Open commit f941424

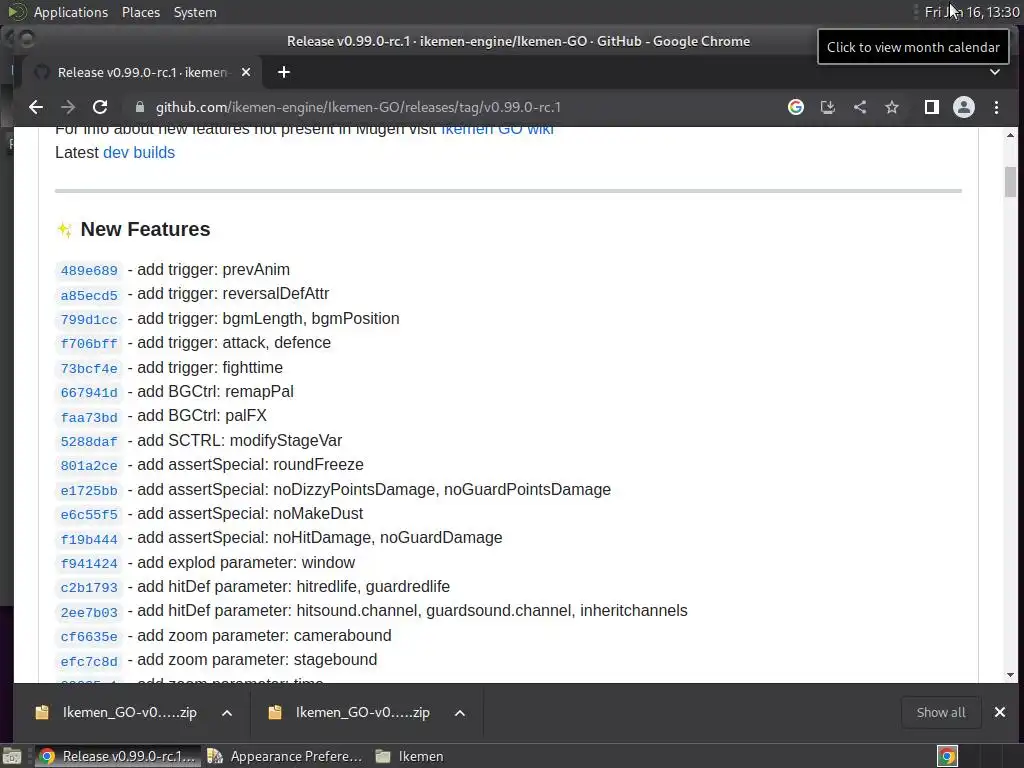coord(89,564)
